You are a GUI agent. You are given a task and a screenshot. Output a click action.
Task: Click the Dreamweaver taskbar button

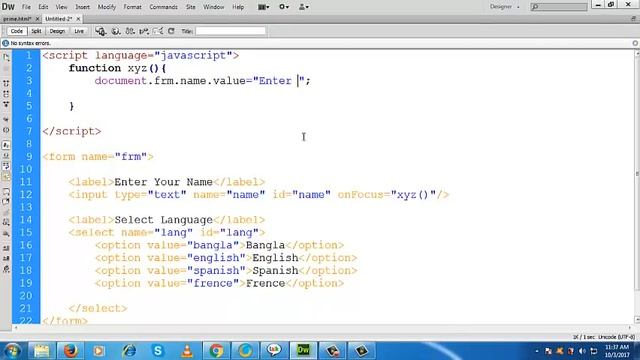[x=303, y=351]
